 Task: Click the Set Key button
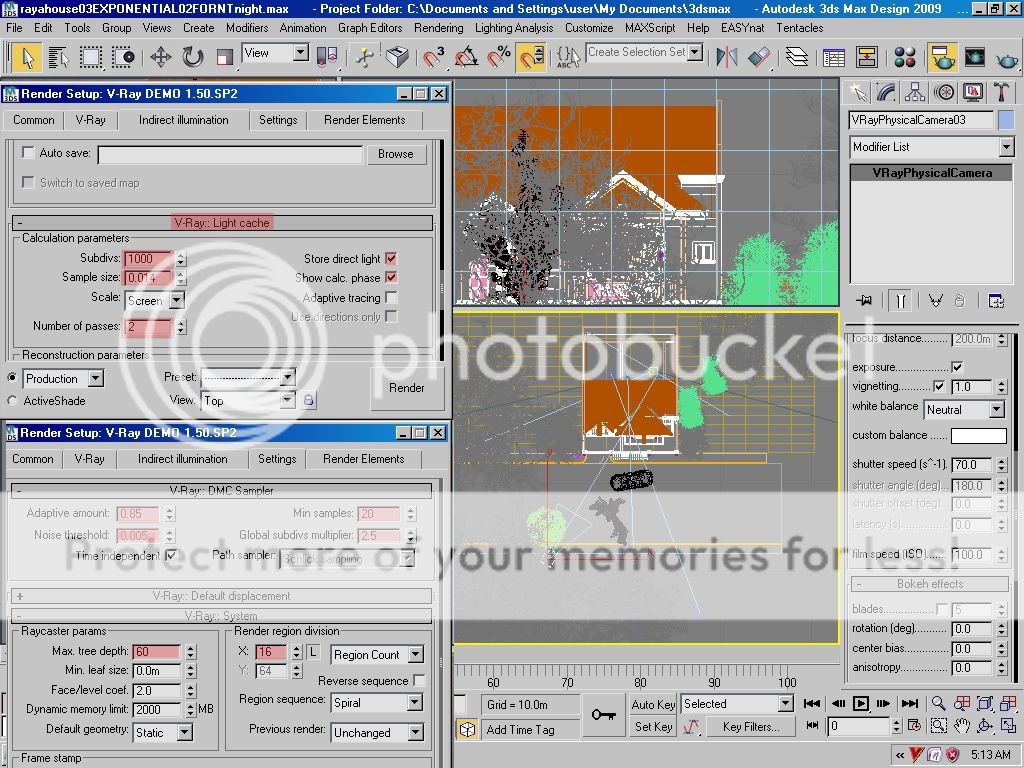(x=653, y=726)
